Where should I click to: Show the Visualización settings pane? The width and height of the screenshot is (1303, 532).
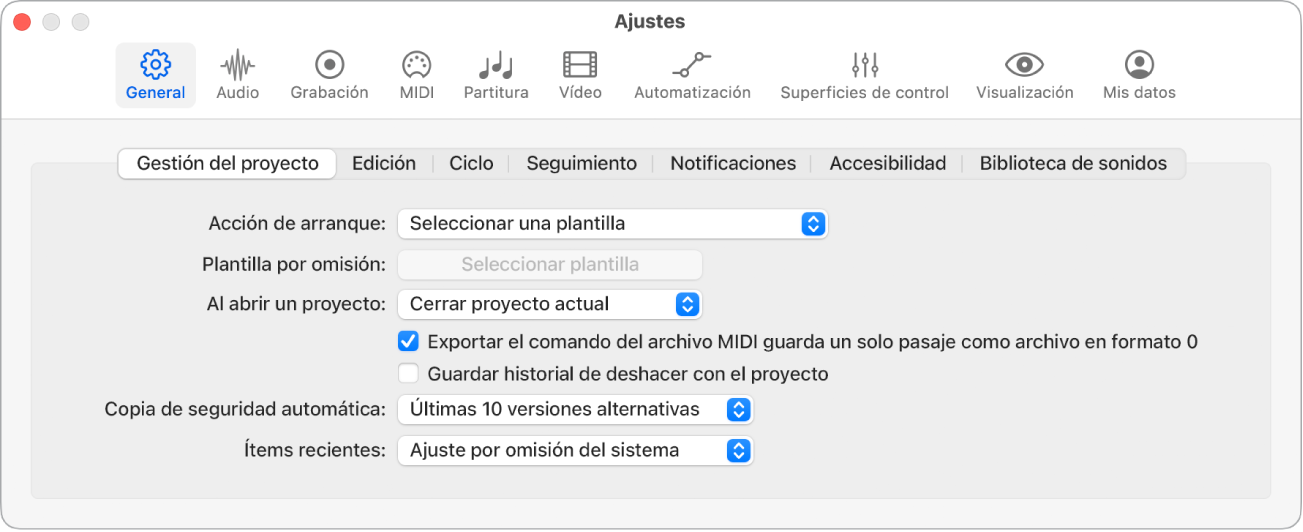(1024, 75)
